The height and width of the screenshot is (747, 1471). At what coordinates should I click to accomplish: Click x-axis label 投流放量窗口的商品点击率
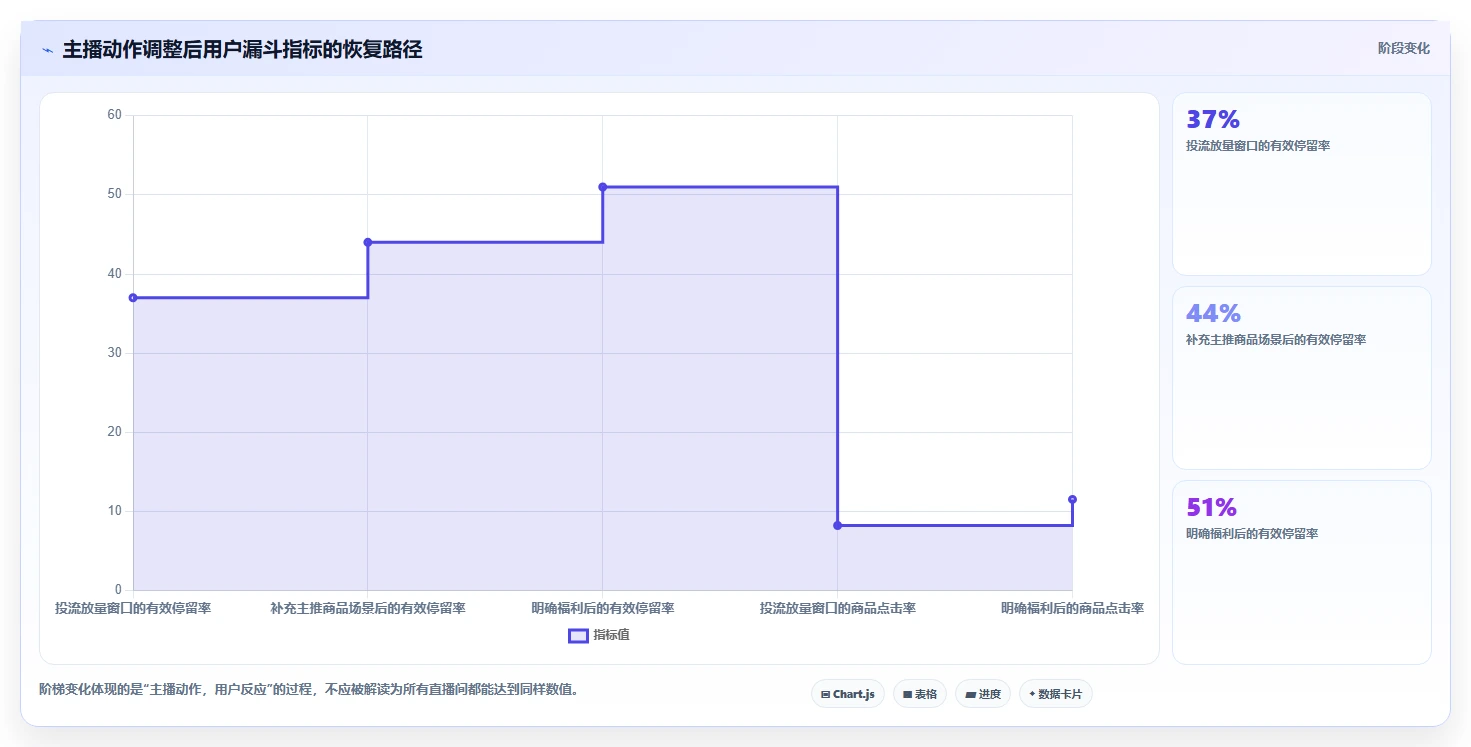(x=837, y=608)
